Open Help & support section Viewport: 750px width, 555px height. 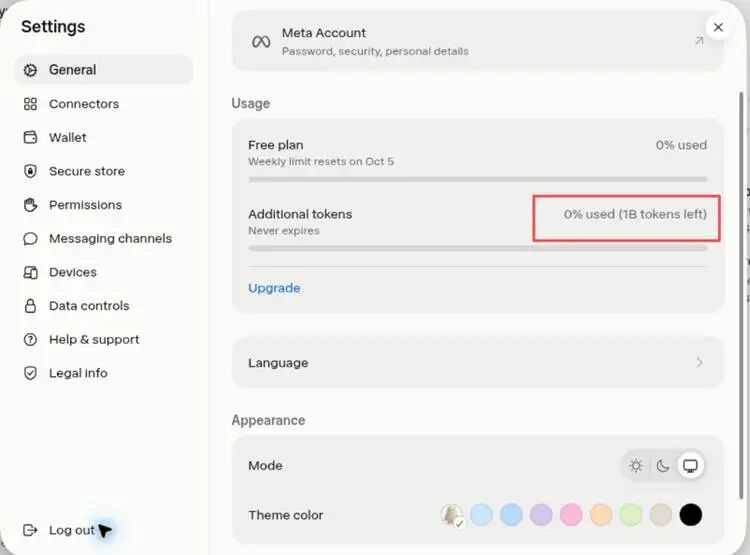click(104, 340)
